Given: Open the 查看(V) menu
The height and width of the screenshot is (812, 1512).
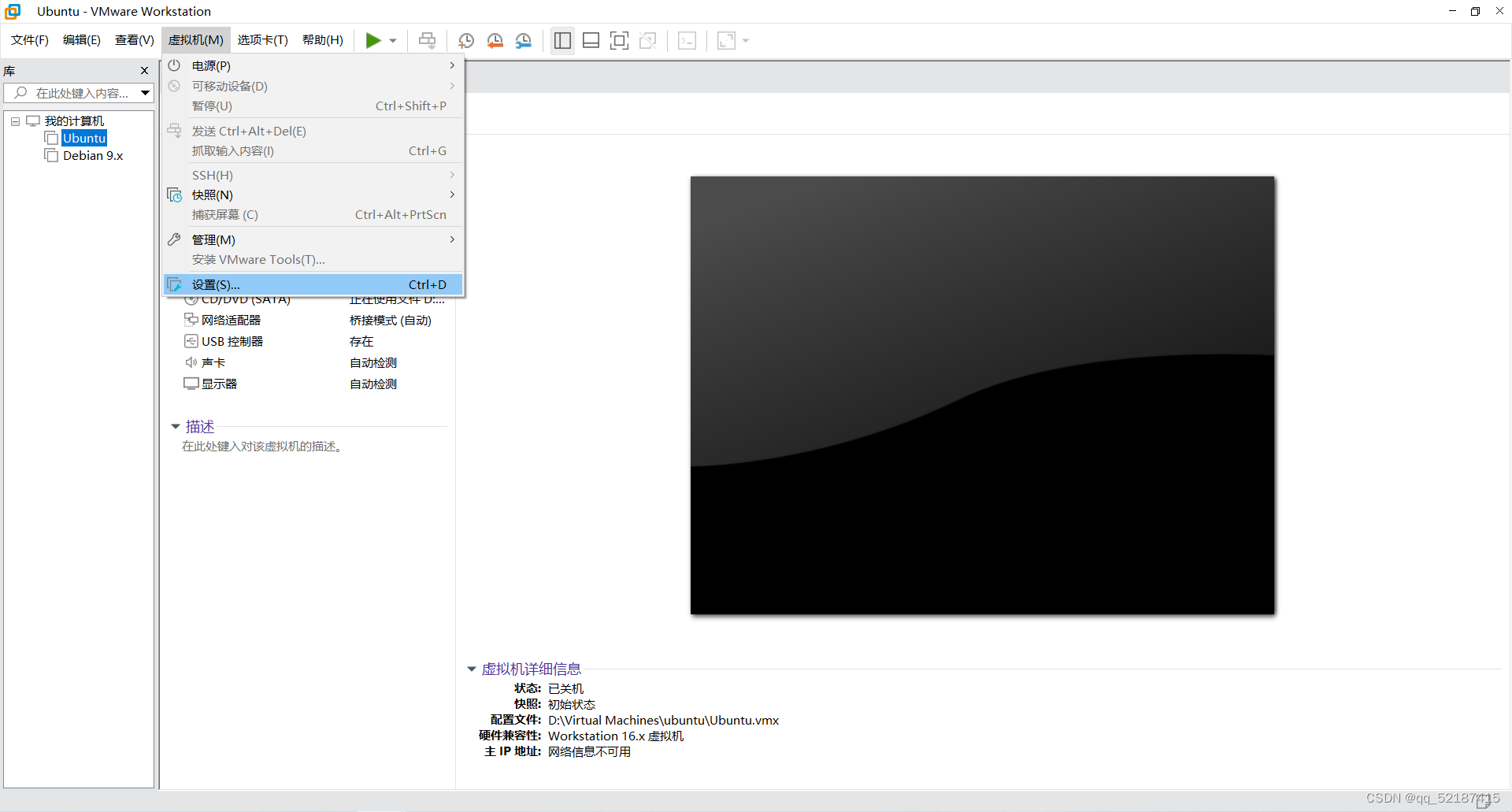Looking at the screenshot, I should [135, 40].
